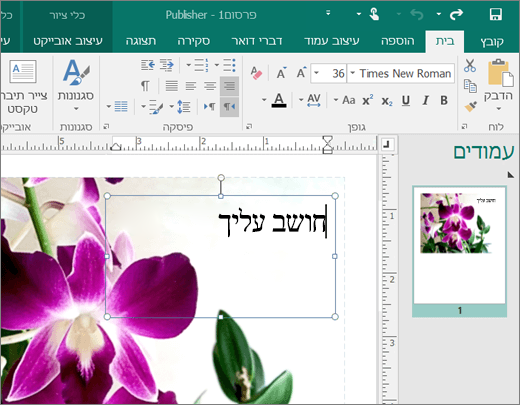
Task: Open Format (עיצוב אובייקט) drawing tools tab
Action: 68,41
